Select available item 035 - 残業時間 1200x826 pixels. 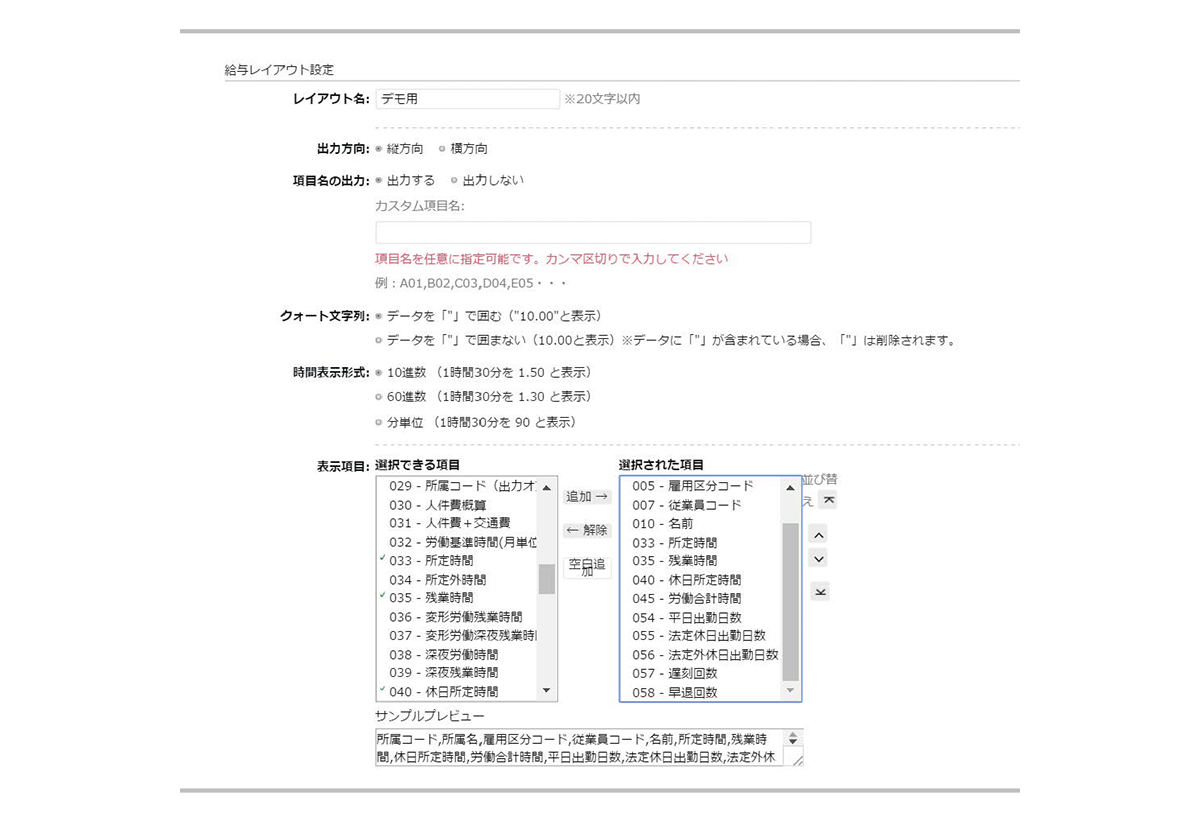pos(458,598)
